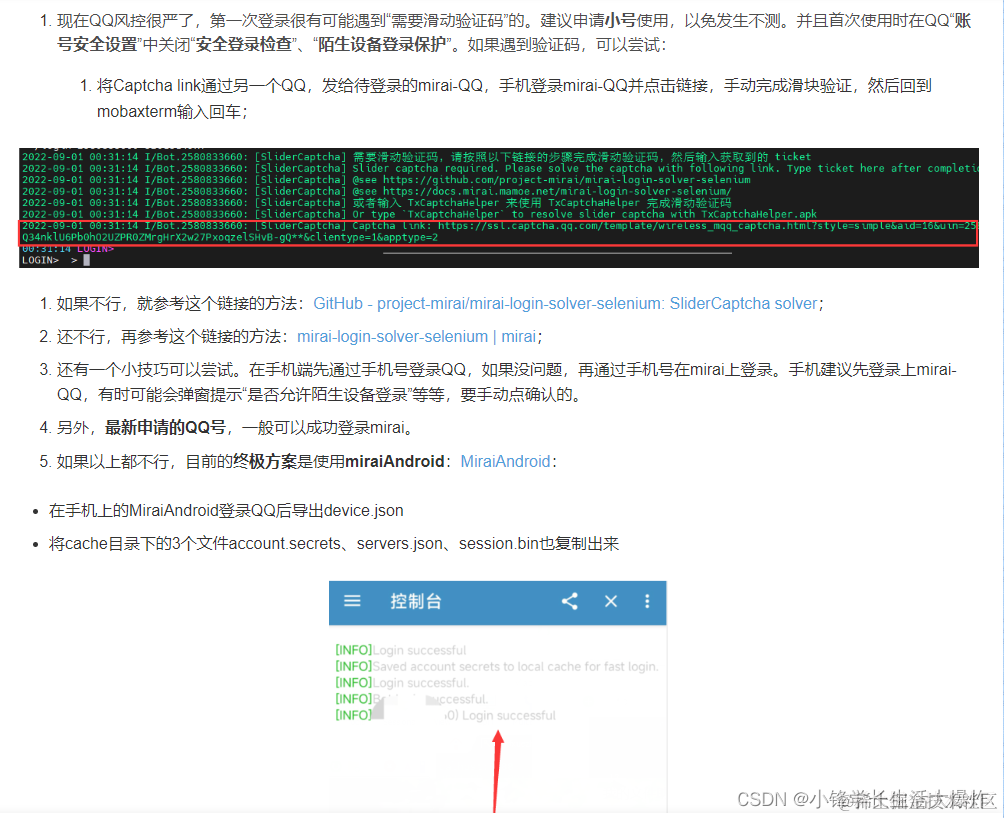Screen dimensions: 1004x818
Task: Tap the share icon in 控制台 header
Action: pyautogui.click(x=569, y=601)
